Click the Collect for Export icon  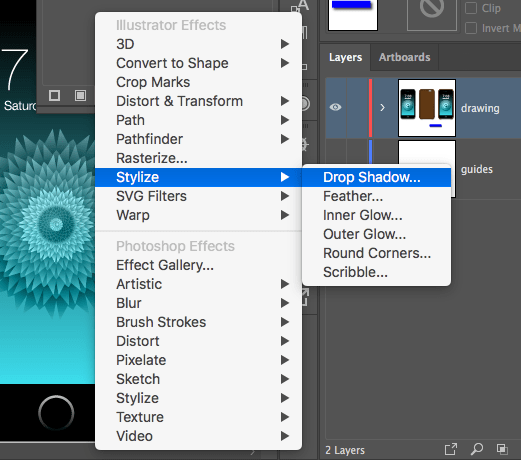451,449
